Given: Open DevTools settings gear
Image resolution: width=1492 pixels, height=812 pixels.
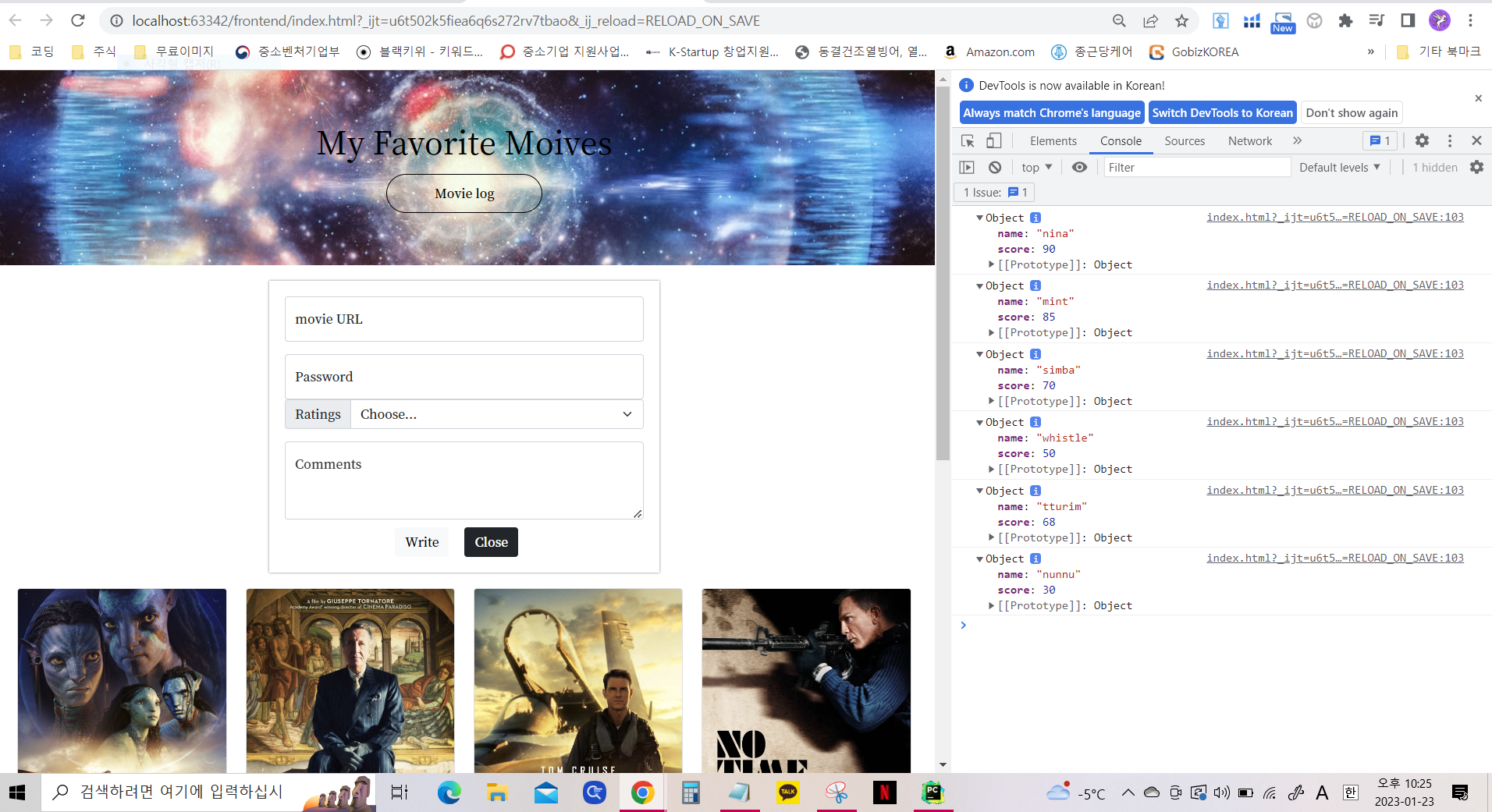Looking at the screenshot, I should tap(1422, 140).
